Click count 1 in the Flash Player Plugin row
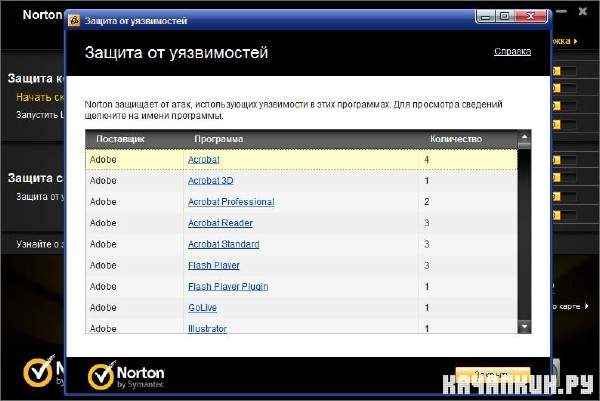The width and height of the screenshot is (600, 401). [427, 286]
